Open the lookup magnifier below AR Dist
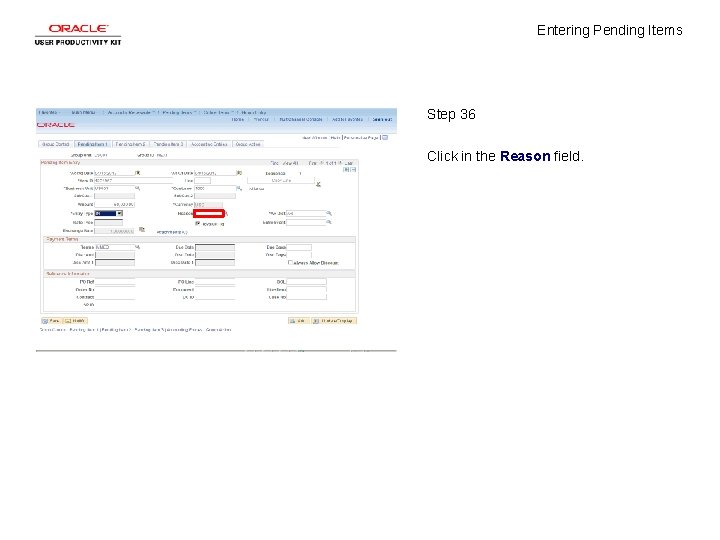 [329, 222]
